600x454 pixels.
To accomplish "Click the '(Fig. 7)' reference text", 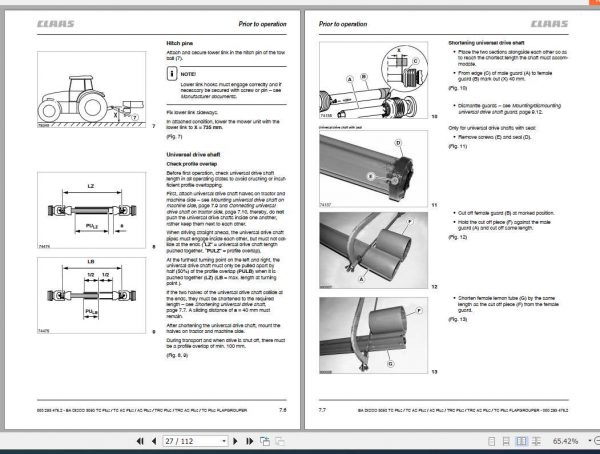I will click(x=174, y=137).
